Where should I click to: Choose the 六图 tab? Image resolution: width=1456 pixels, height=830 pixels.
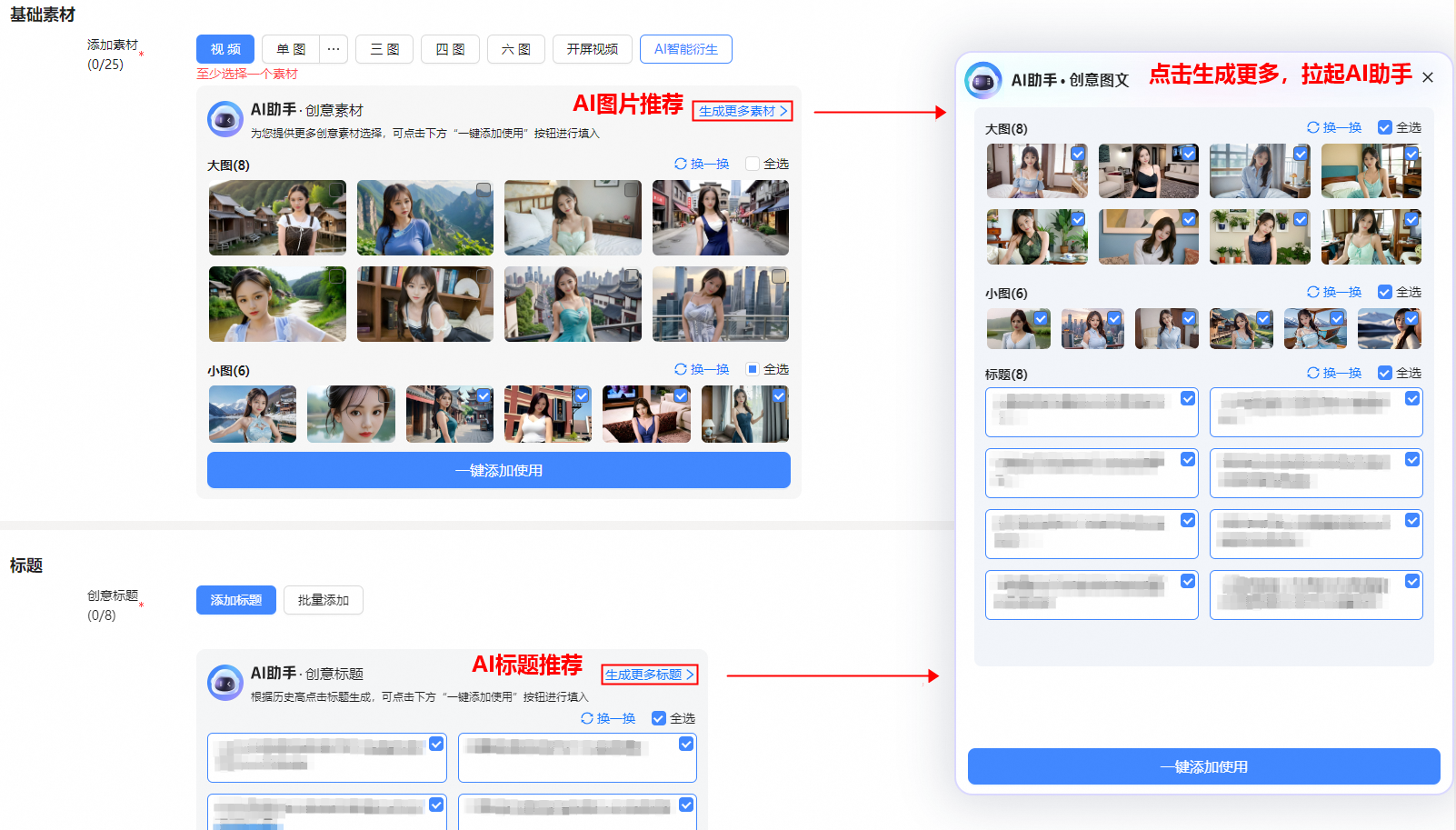[x=515, y=49]
